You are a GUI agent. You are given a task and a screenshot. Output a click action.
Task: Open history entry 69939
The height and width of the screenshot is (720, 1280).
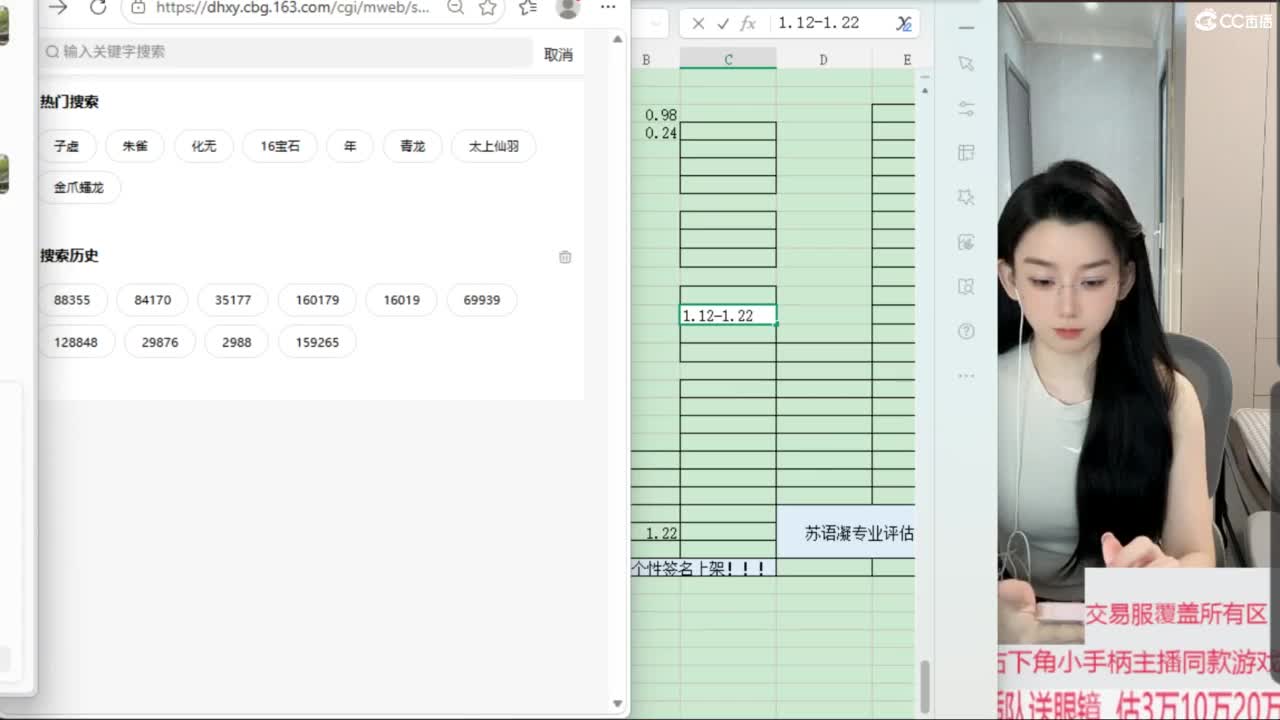[x=482, y=300]
